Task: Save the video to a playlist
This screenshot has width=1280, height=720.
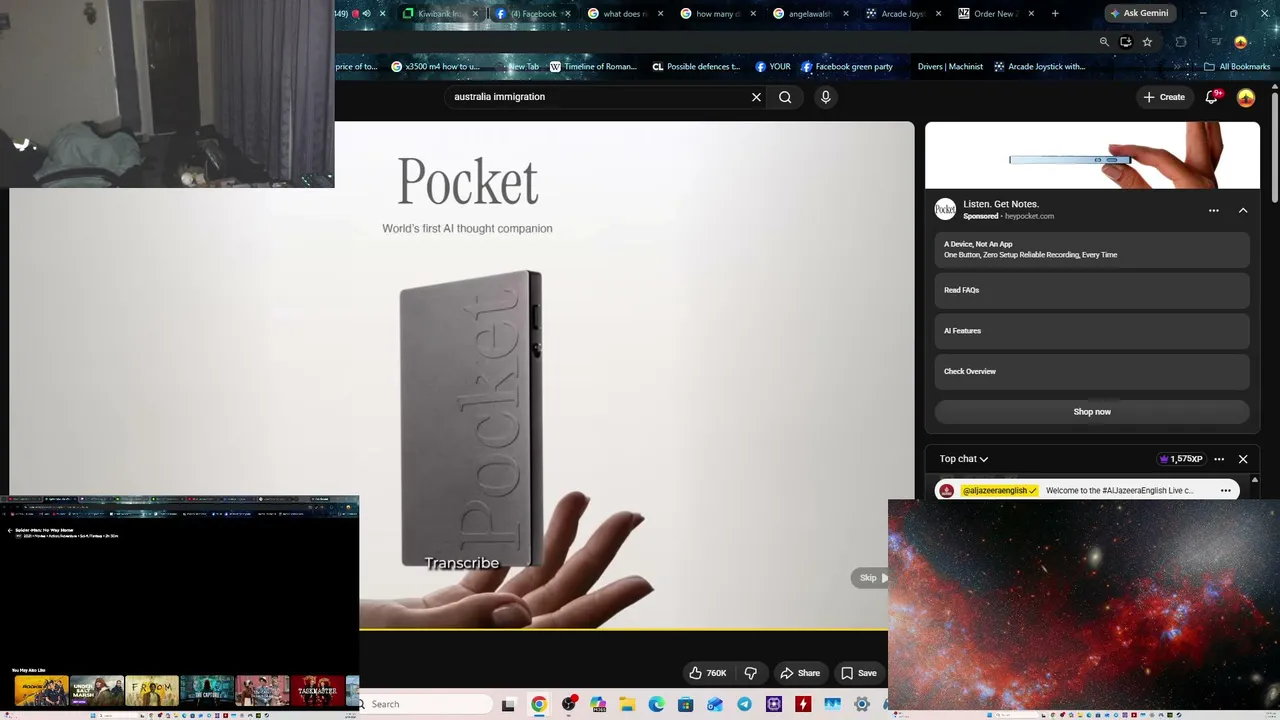Action: click(x=859, y=673)
